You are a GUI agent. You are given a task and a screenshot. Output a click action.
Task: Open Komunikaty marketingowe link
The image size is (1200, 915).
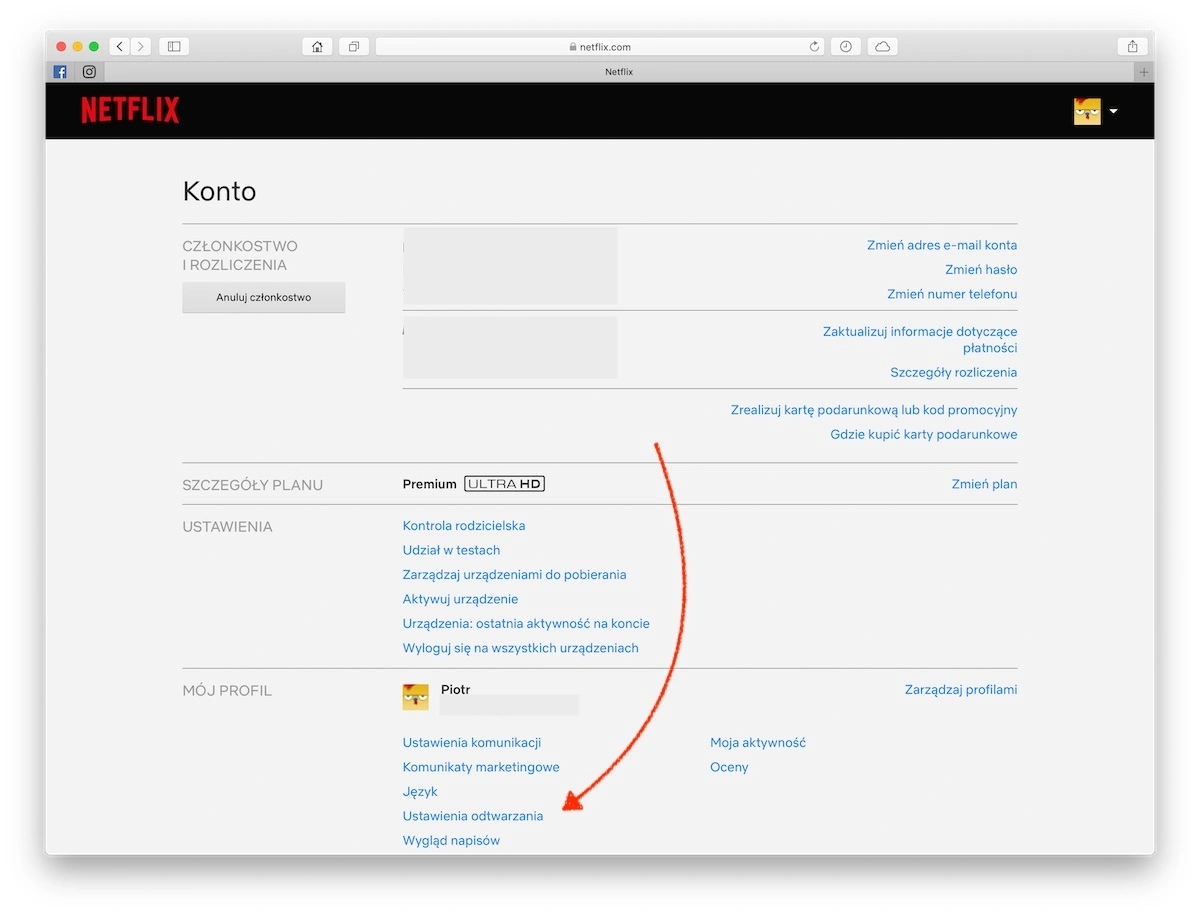[x=481, y=767]
